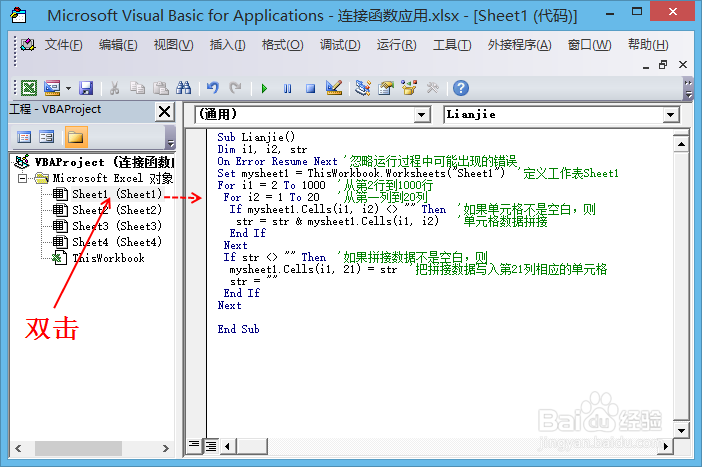Open the 文件(F) menu

64,45
